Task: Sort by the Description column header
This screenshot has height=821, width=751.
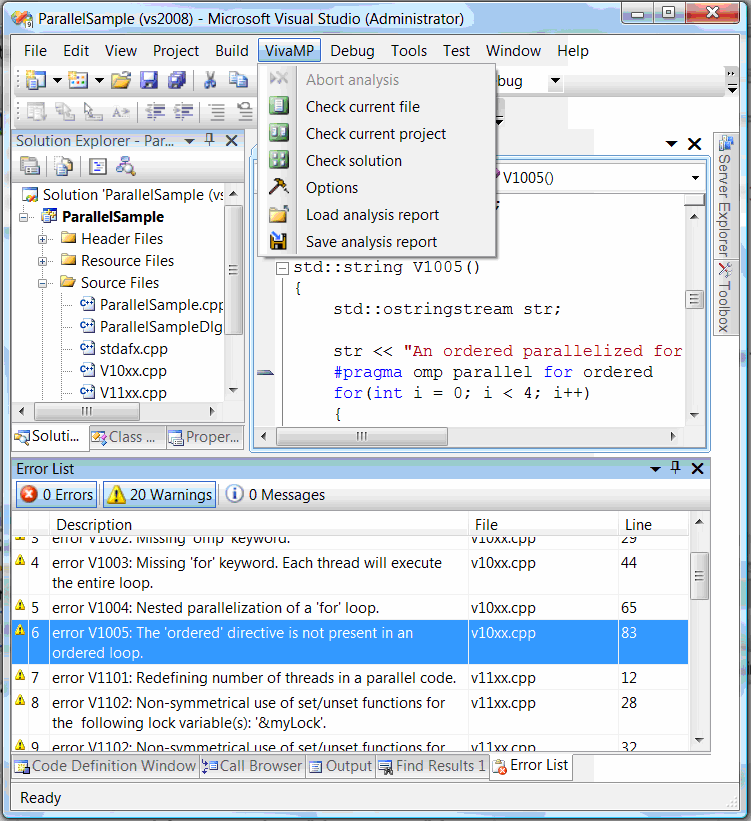Action: 259,524
